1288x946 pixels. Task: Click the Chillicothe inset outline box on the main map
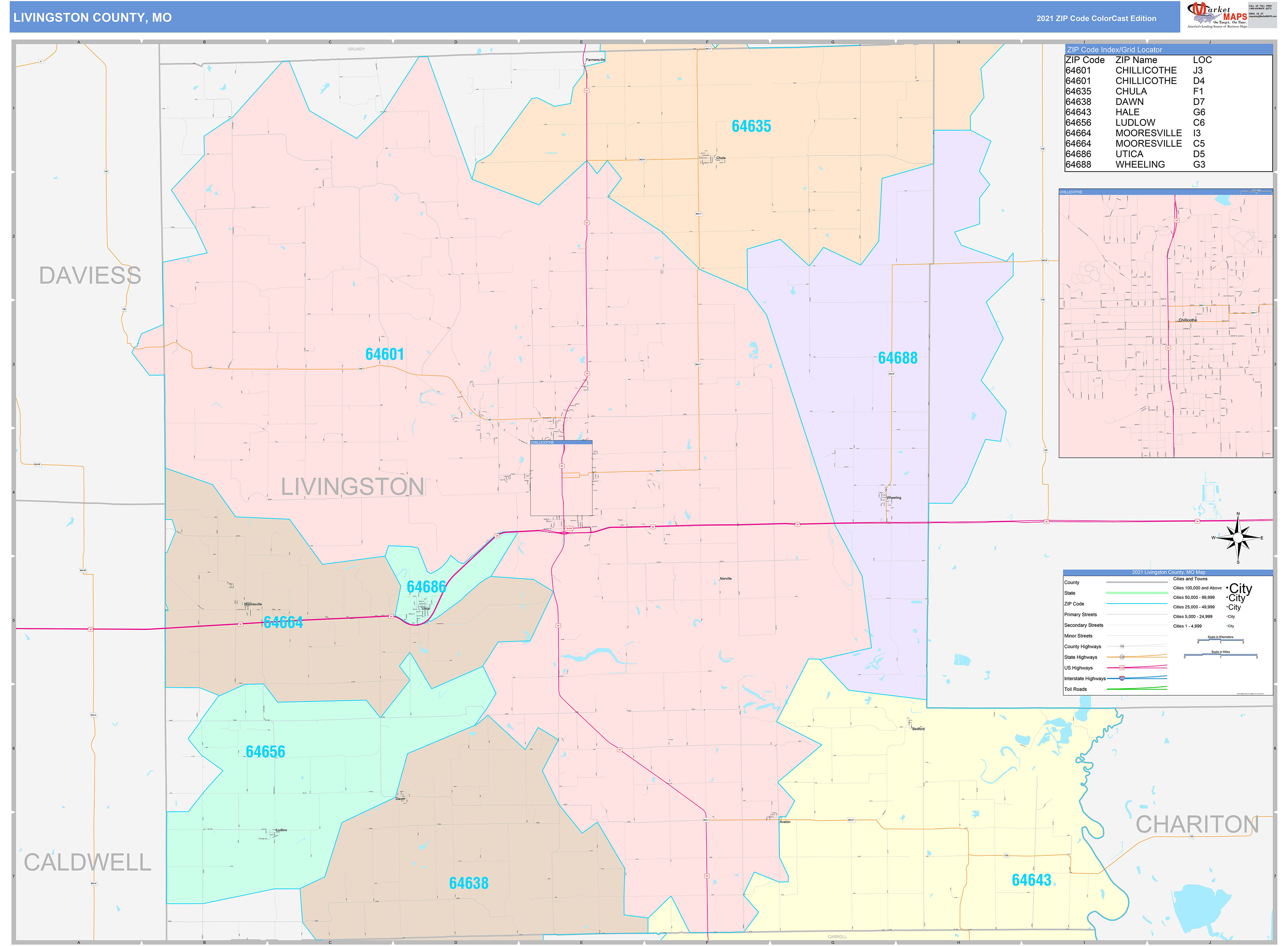click(x=561, y=478)
